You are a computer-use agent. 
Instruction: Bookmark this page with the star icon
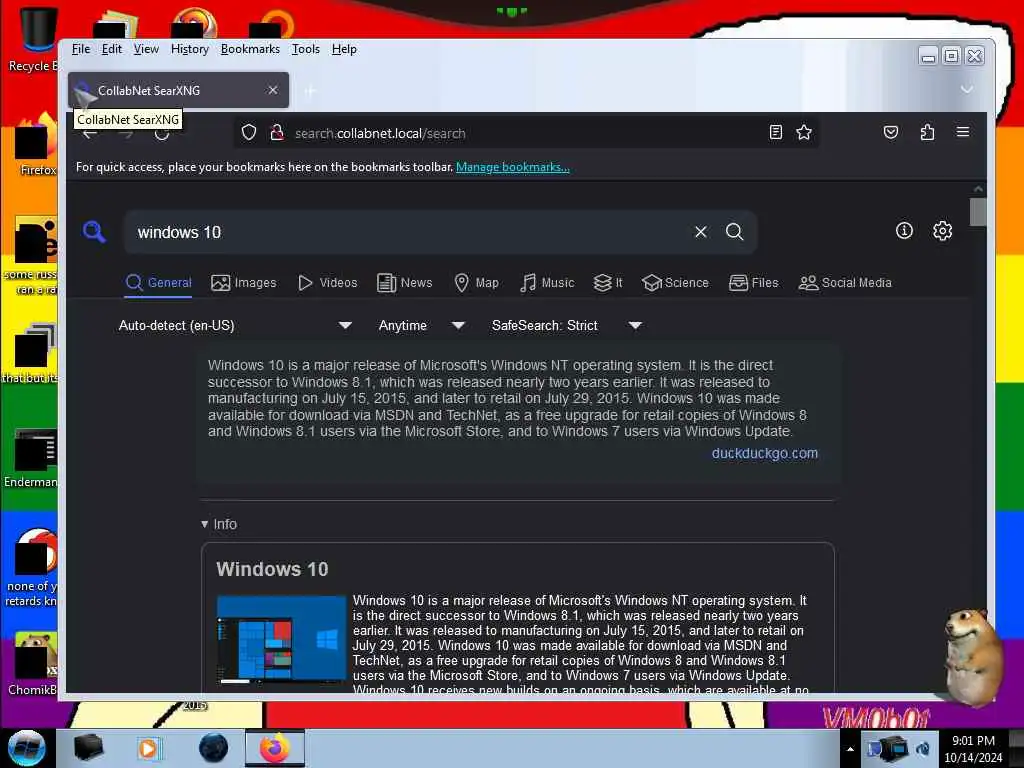804,133
